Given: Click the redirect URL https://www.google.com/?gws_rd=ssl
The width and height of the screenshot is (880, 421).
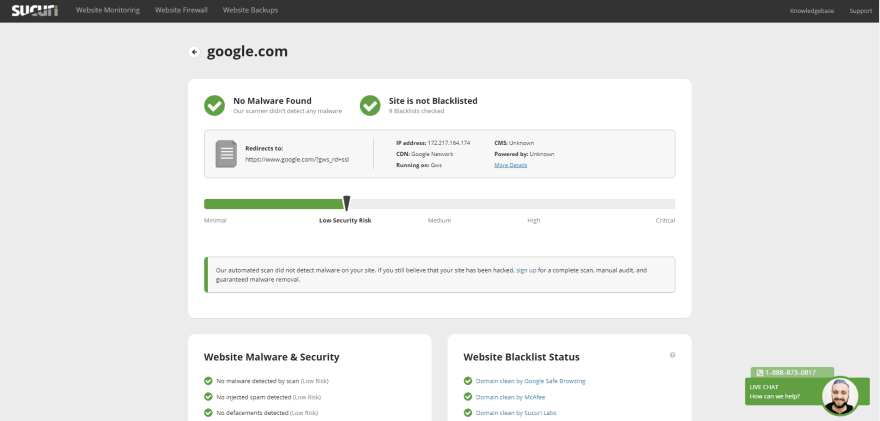Looking at the screenshot, I should [x=297, y=159].
